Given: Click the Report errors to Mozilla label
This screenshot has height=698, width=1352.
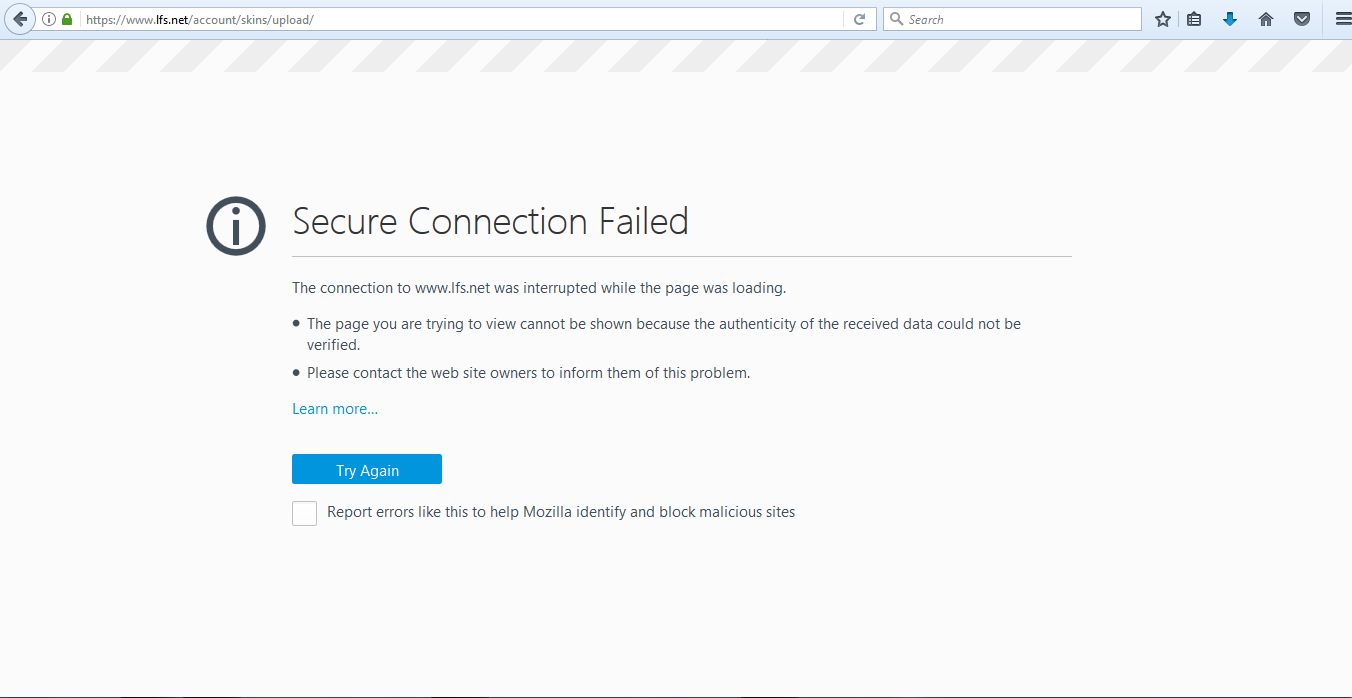Looking at the screenshot, I should (x=561, y=512).
